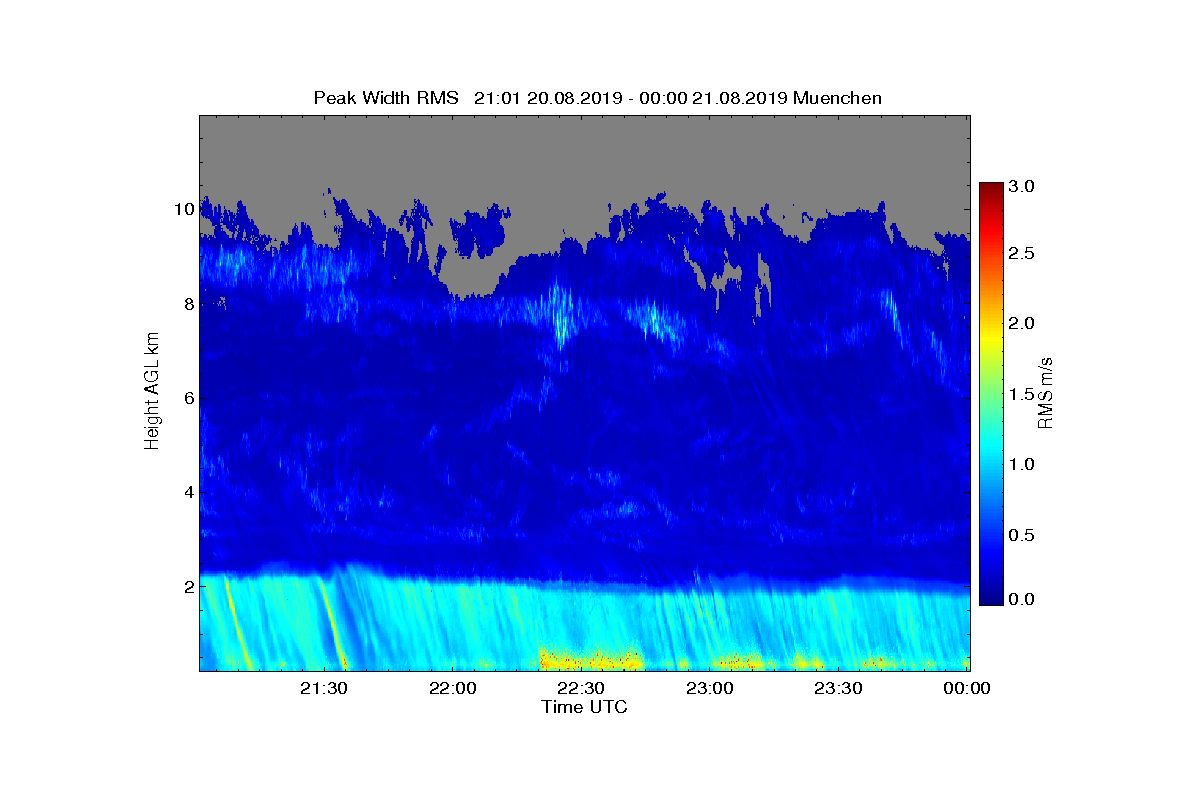The width and height of the screenshot is (1200, 800).
Task: Click the "Height AGL km" axis title
Action: 152,392
